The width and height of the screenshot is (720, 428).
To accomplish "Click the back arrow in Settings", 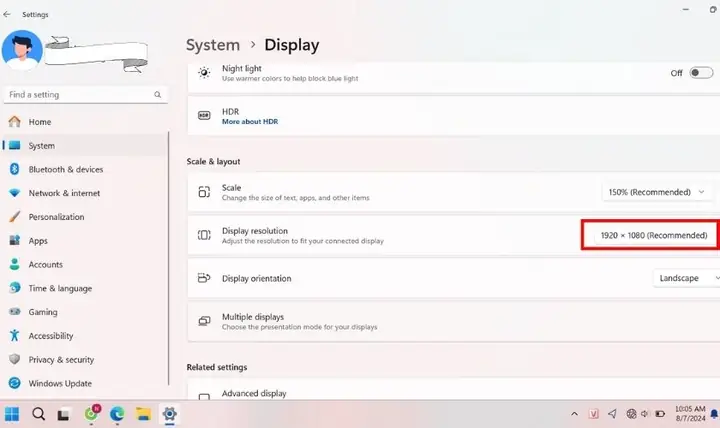I will (x=7, y=14).
